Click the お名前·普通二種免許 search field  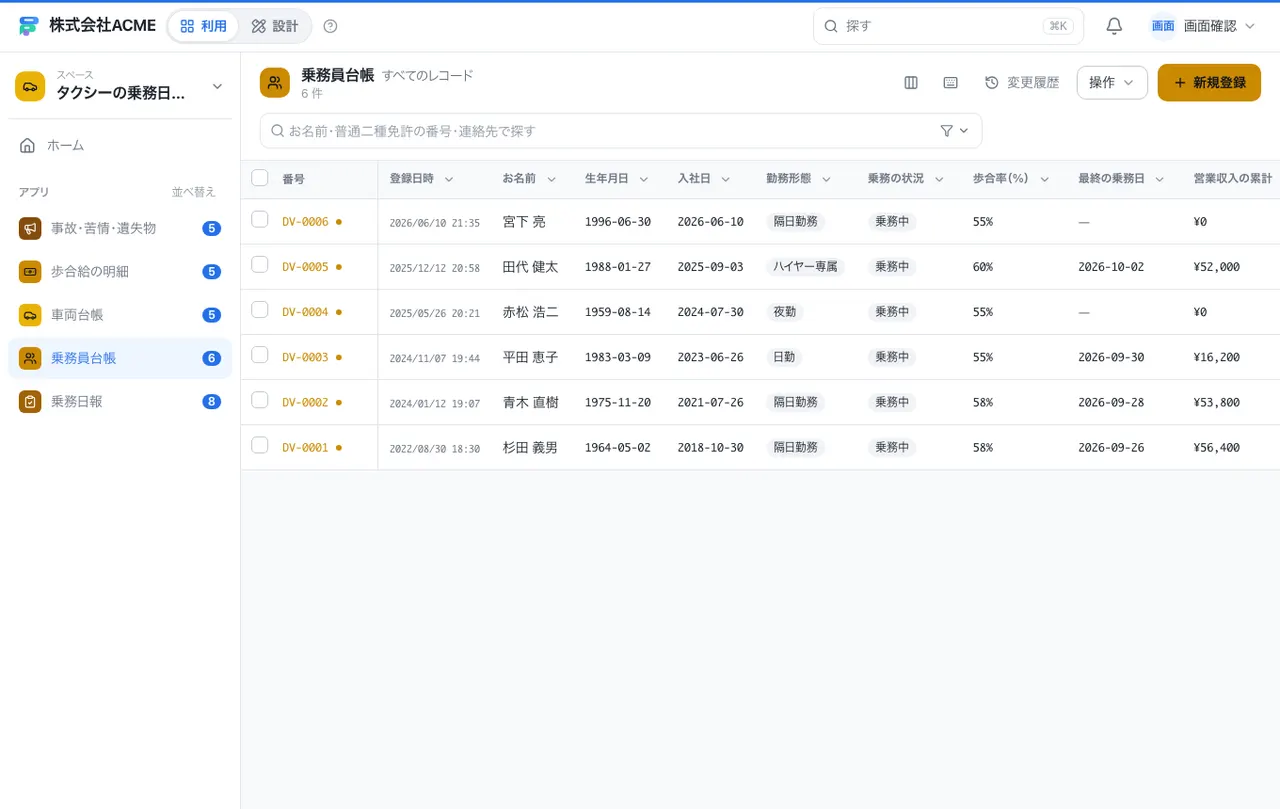click(621, 131)
